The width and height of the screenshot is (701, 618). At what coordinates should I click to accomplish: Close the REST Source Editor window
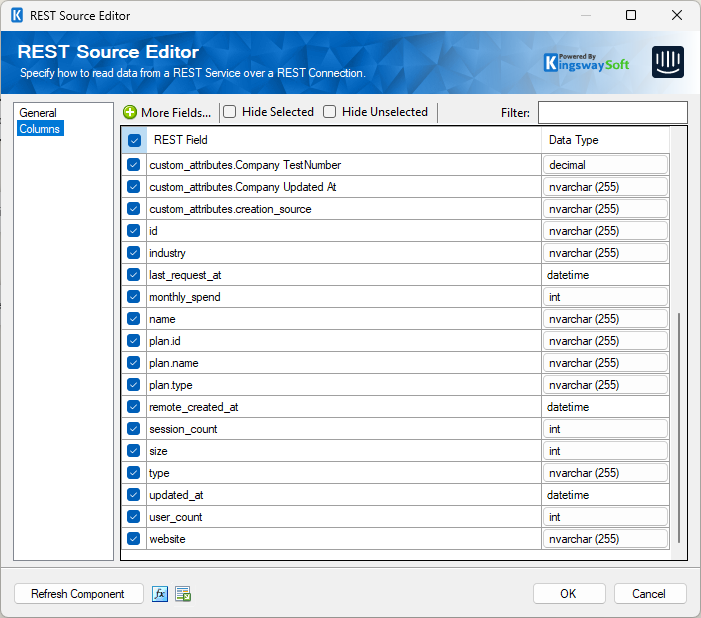pyautogui.click(x=677, y=16)
